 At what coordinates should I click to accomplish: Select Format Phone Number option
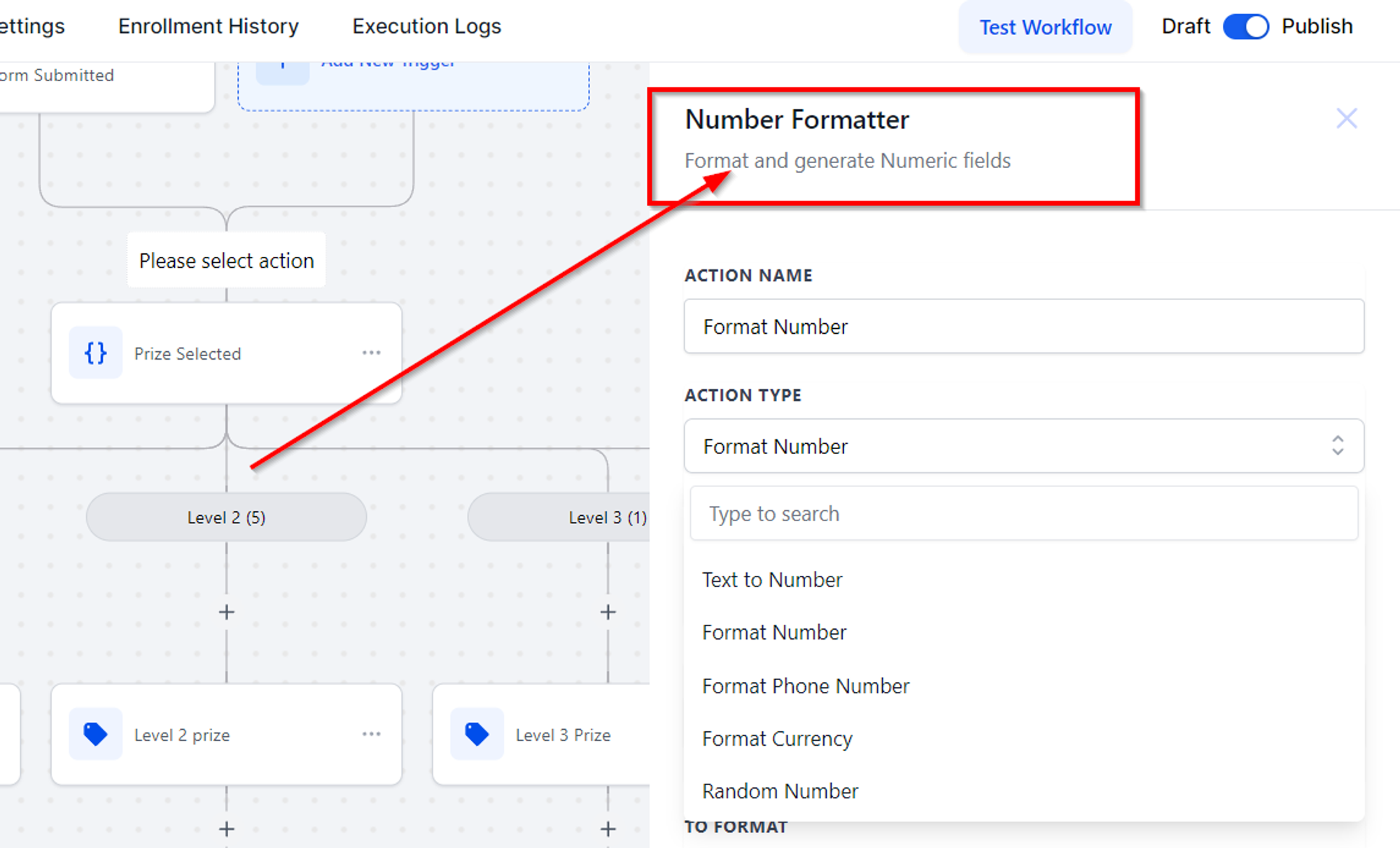806,686
